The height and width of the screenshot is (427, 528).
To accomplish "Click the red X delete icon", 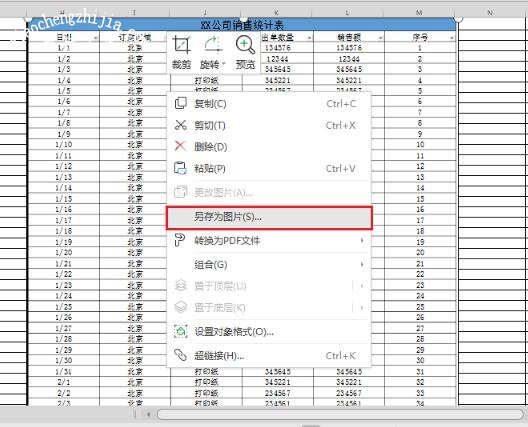I will pyautogui.click(x=180, y=146).
